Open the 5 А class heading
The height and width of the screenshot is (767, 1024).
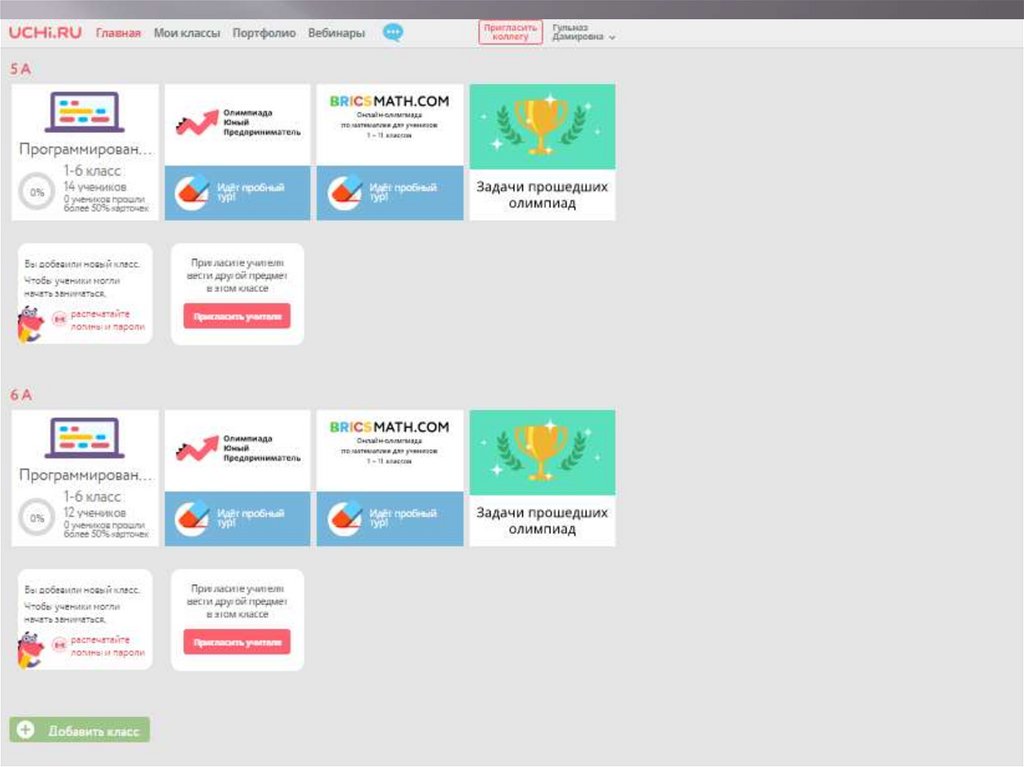(20, 69)
